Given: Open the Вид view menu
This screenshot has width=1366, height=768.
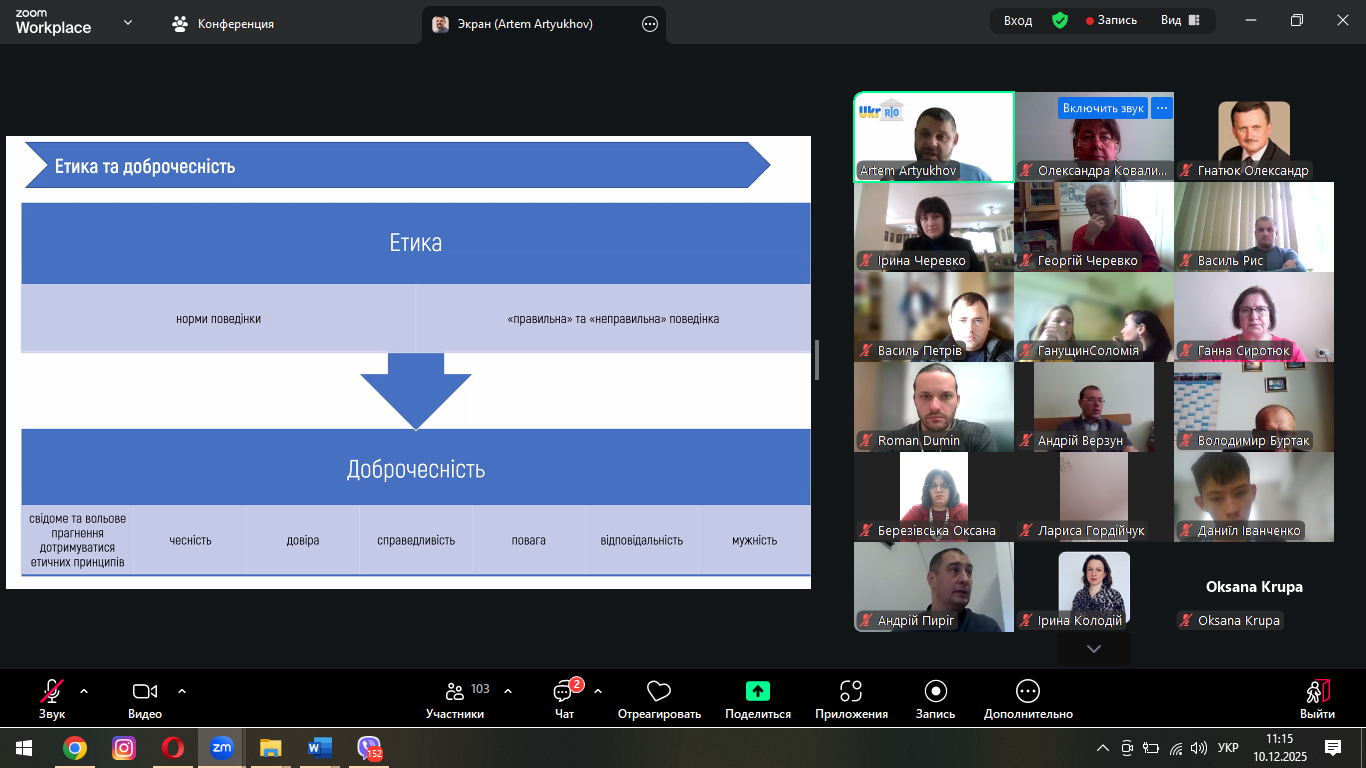Looking at the screenshot, I should (x=1180, y=21).
